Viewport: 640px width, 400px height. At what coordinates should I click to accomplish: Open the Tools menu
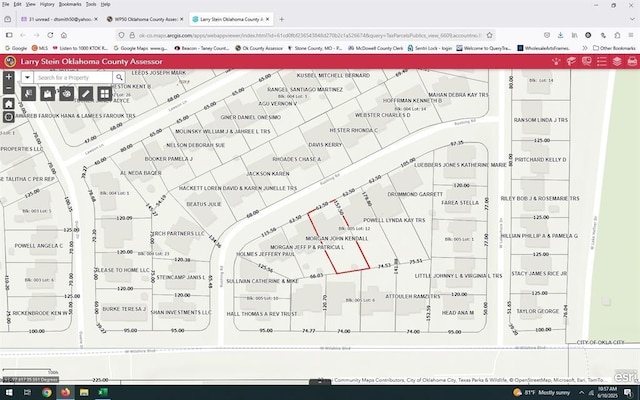(91, 4)
